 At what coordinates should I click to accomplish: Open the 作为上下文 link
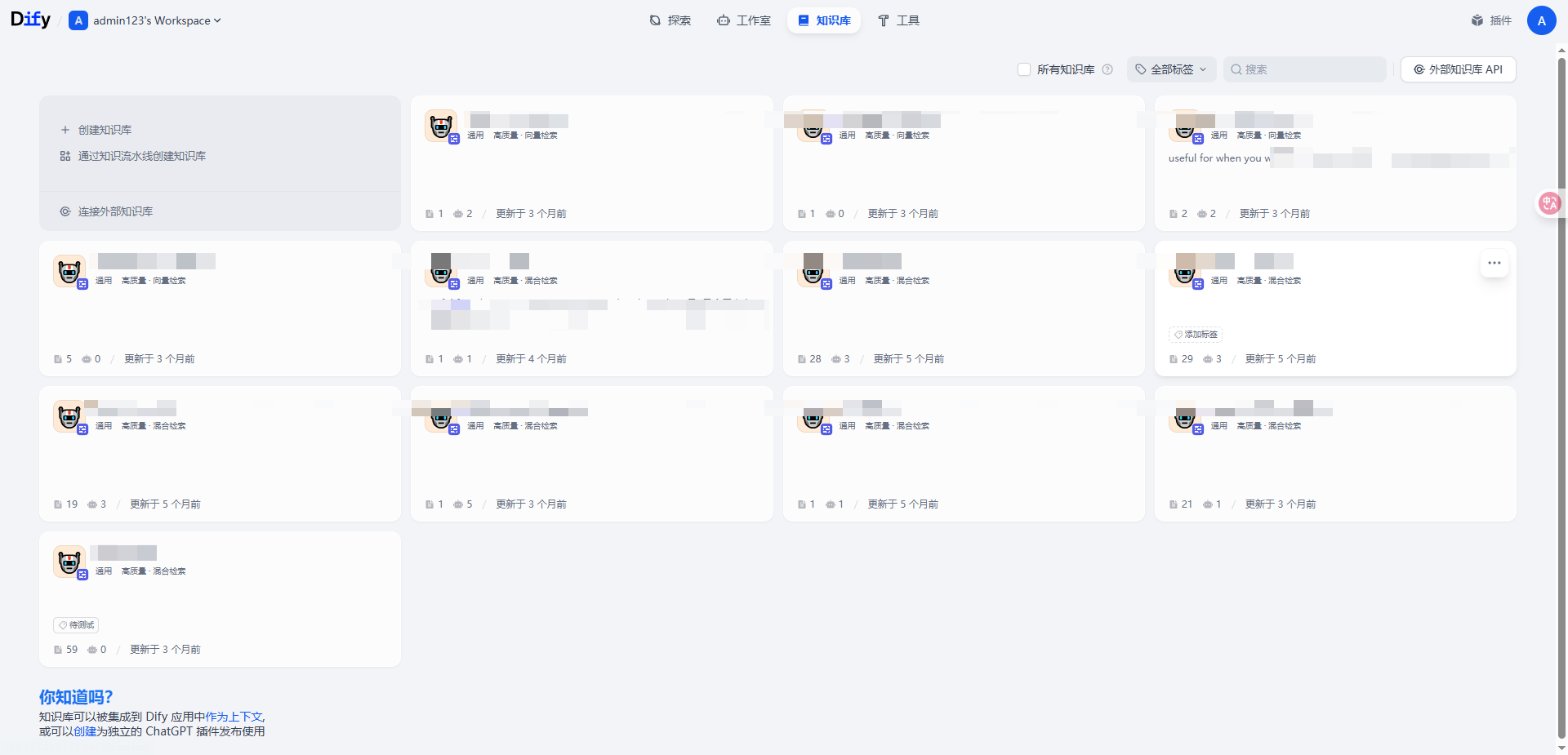[234, 717]
